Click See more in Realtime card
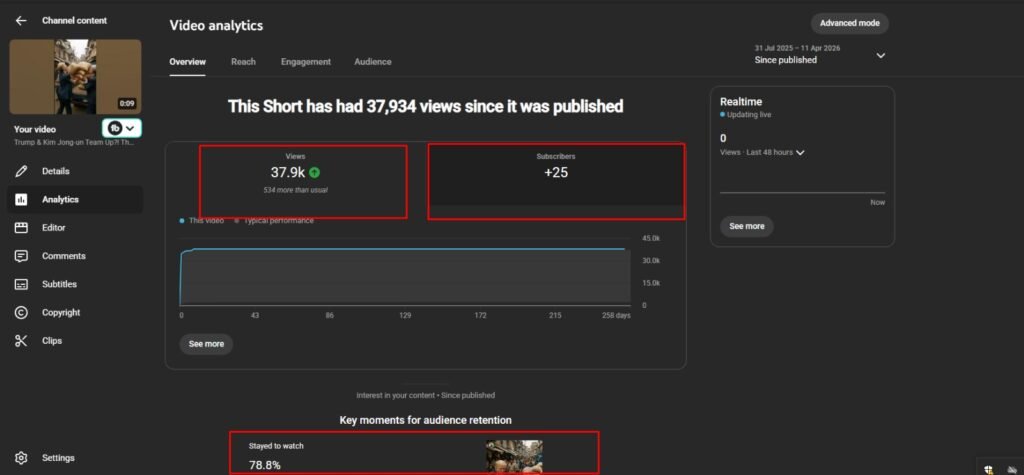Viewport: 1024px width, 475px height. coord(746,227)
